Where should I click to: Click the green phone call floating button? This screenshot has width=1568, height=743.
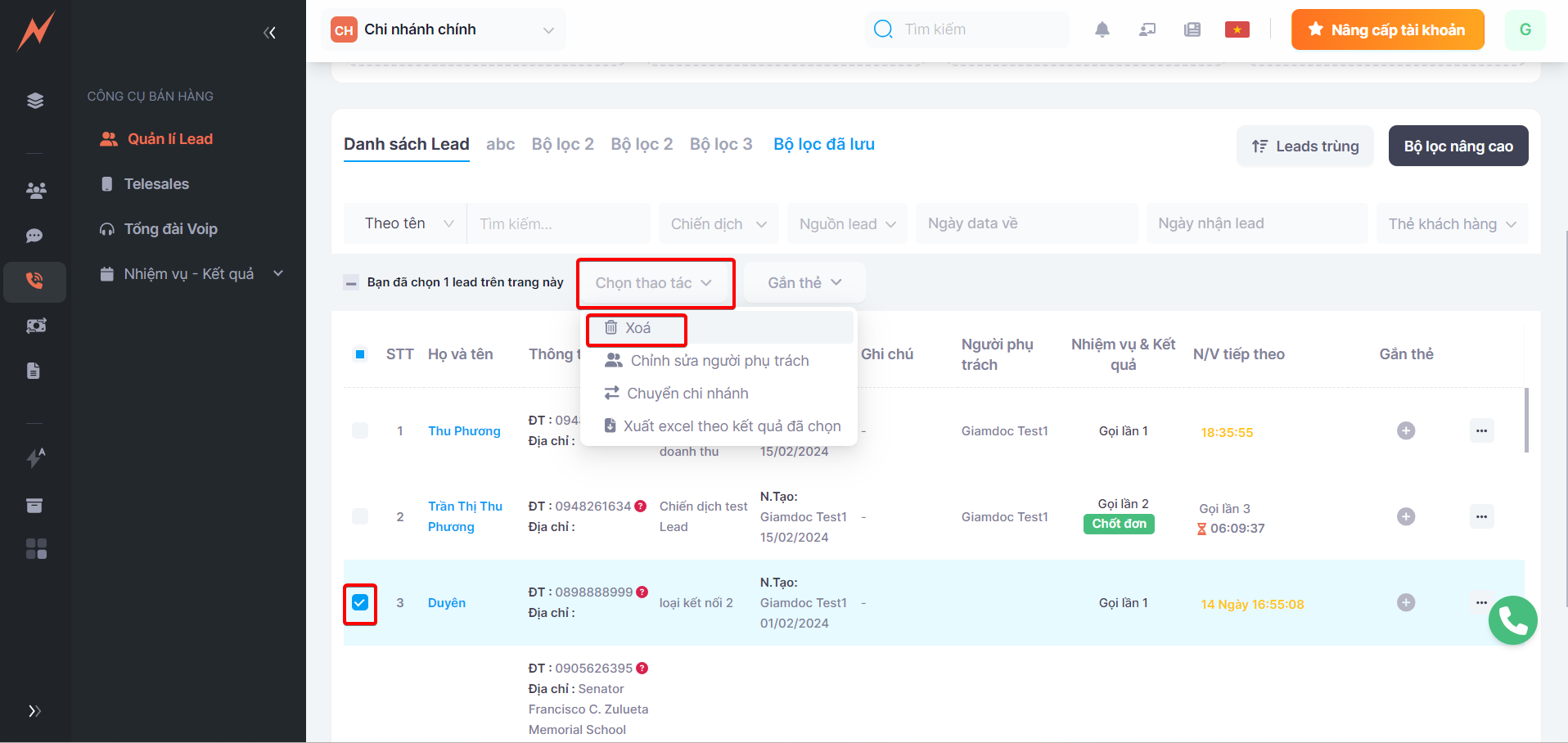click(1512, 620)
